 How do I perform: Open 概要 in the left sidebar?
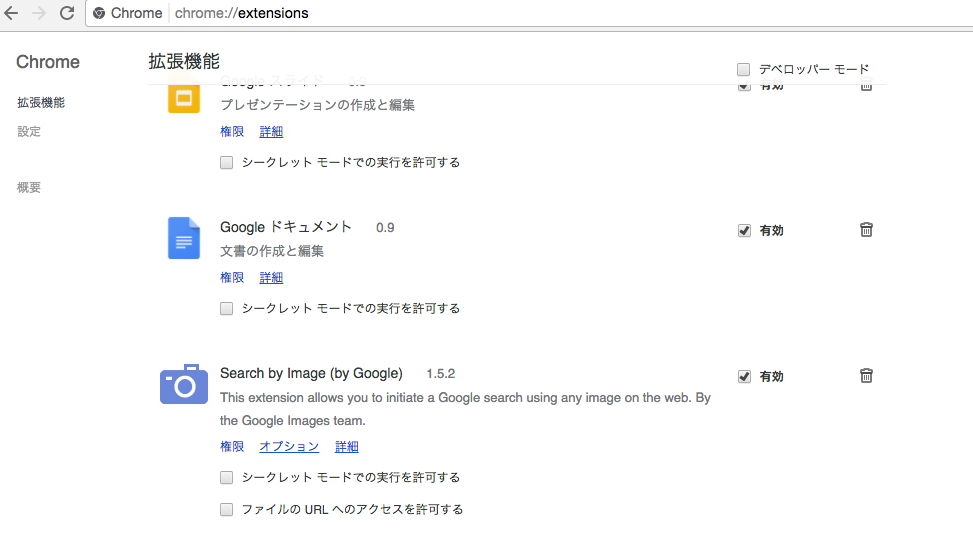[x=29, y=187]
